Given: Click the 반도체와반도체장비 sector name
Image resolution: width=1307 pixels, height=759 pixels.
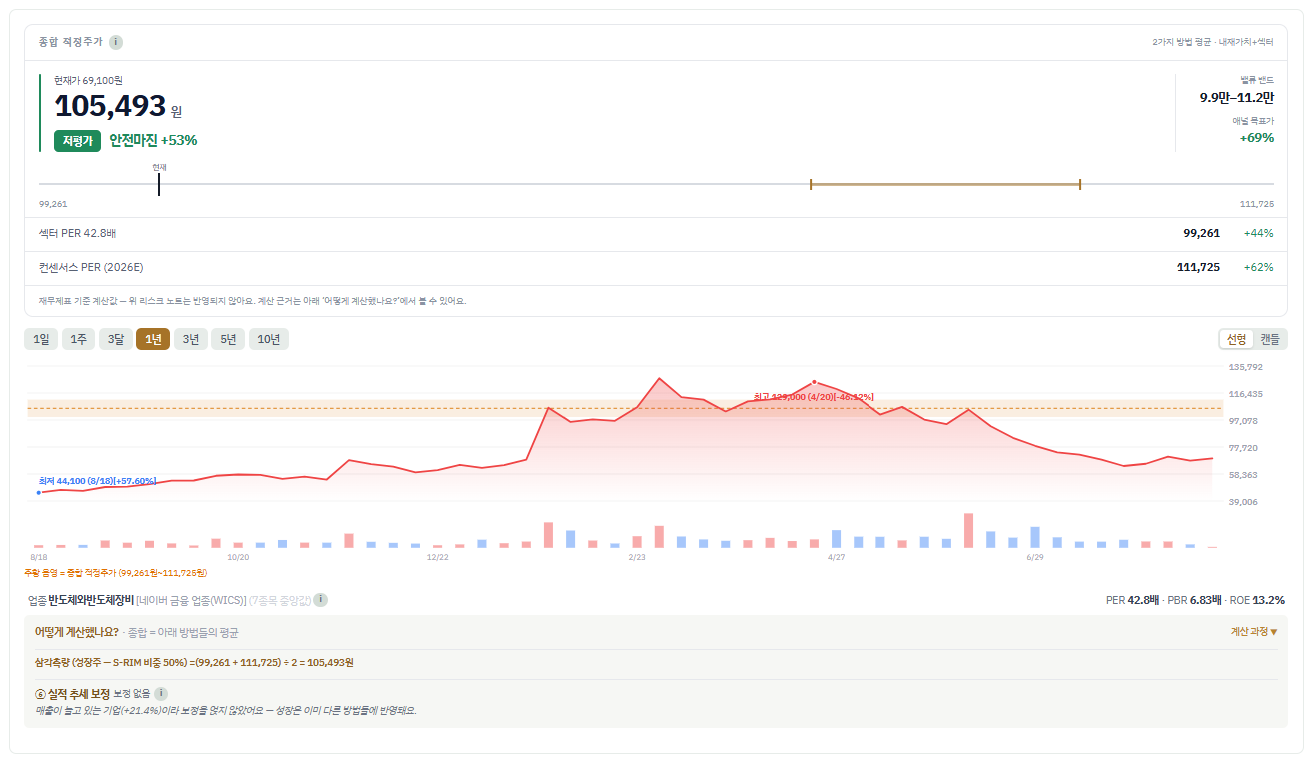Looking at the screenshot, I should pyautogui.click(x=90, y=600).
